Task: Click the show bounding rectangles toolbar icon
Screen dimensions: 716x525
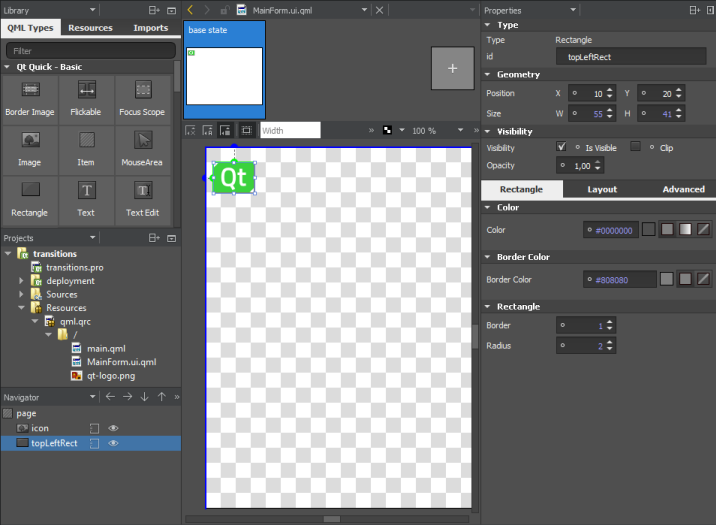Action: click(247, 131)
